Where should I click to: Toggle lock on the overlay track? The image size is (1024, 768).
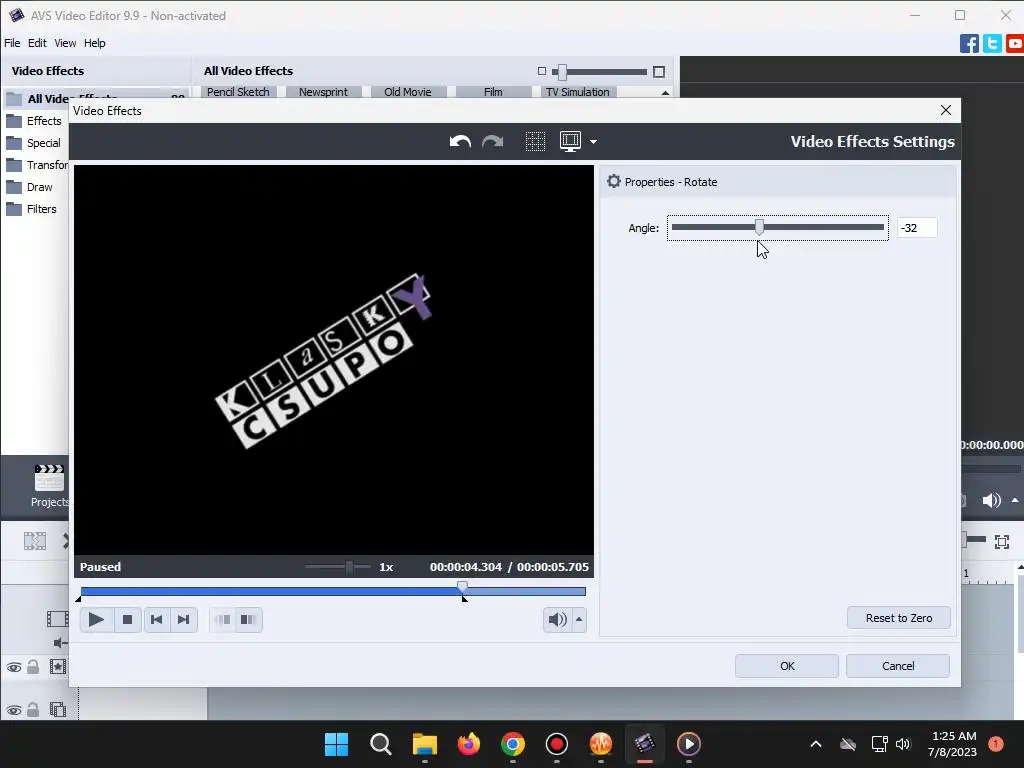[33, 710]
